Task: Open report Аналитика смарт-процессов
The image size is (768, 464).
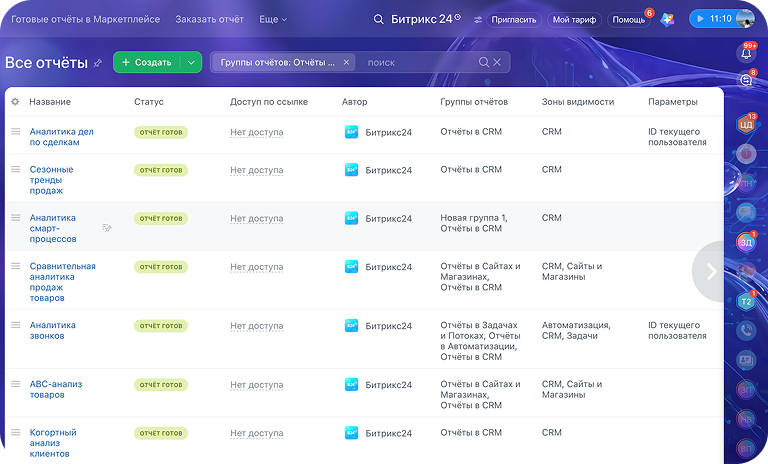Action: 53,228
